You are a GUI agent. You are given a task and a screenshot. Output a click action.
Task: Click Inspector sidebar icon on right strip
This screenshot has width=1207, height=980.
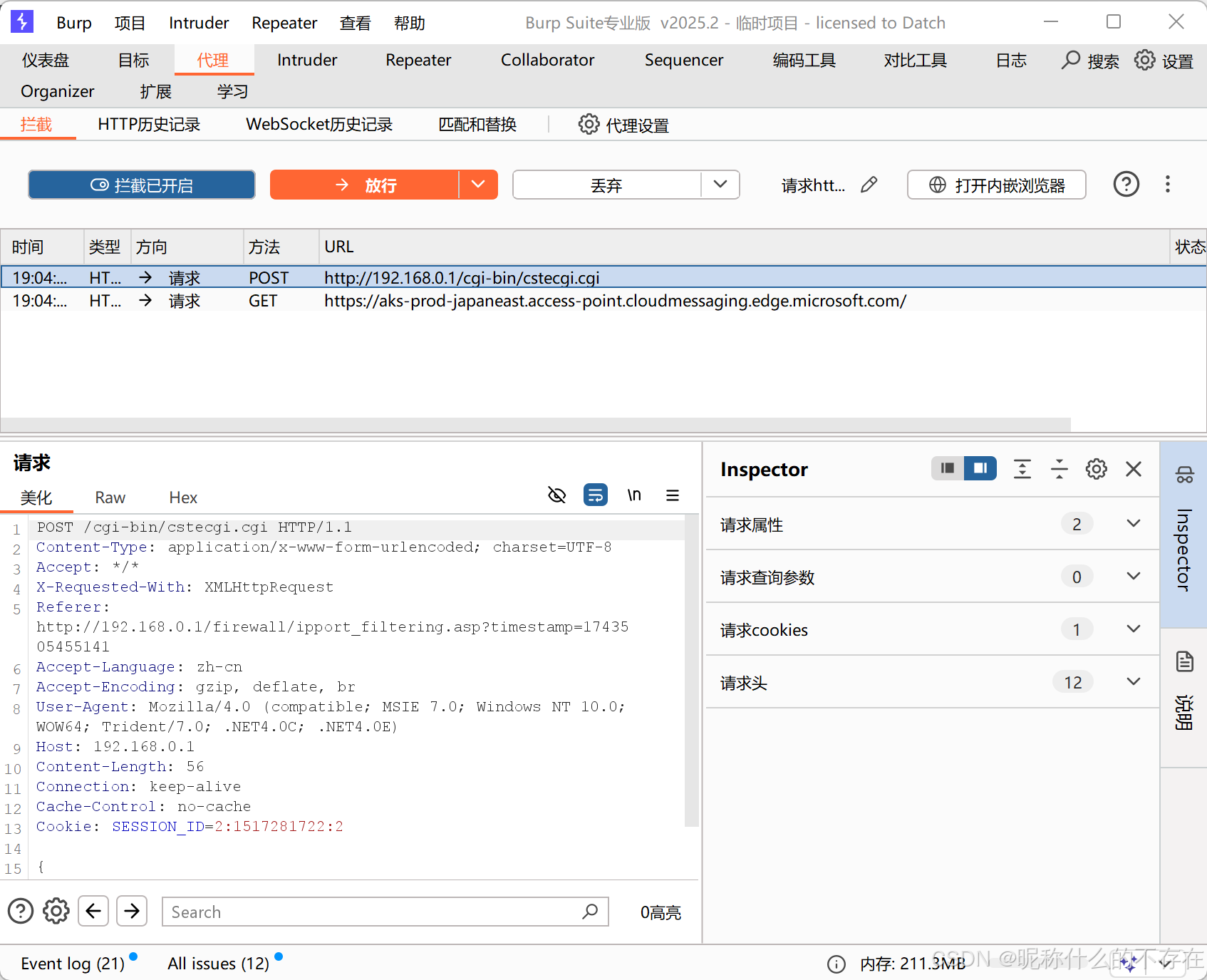pyautogui.click(x=1184, y=475)
